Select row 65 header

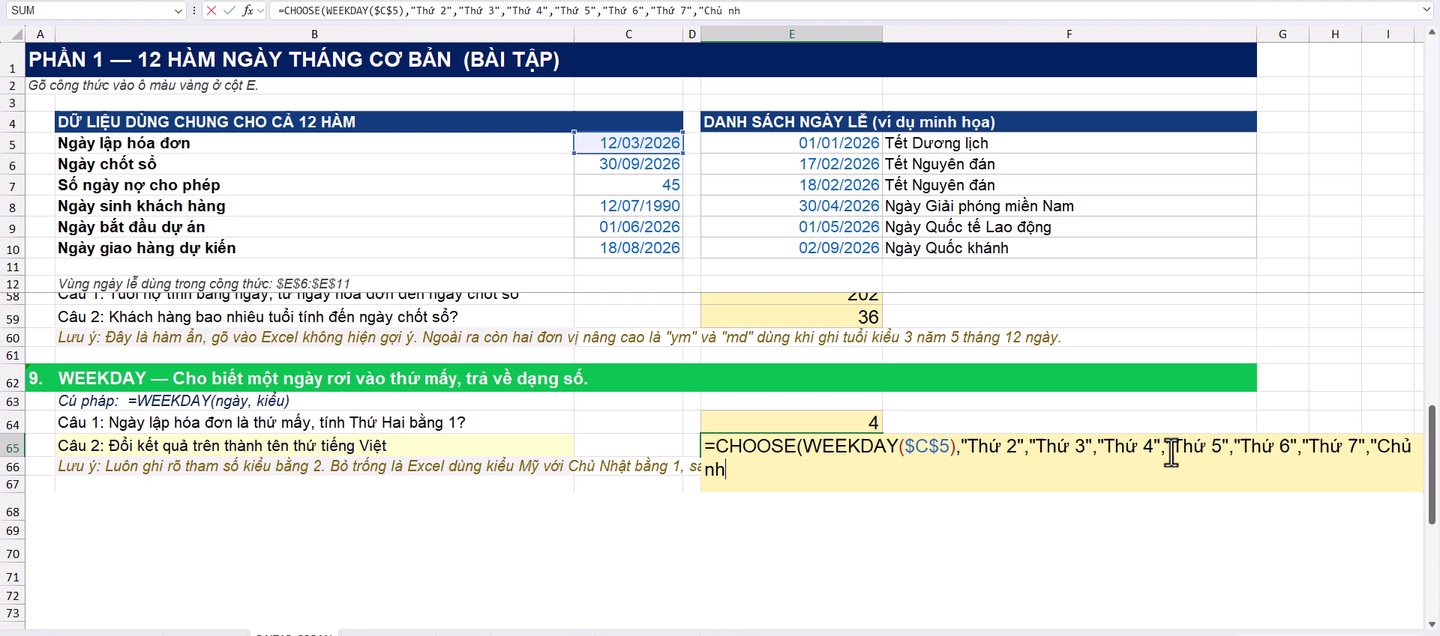point(13,445)
